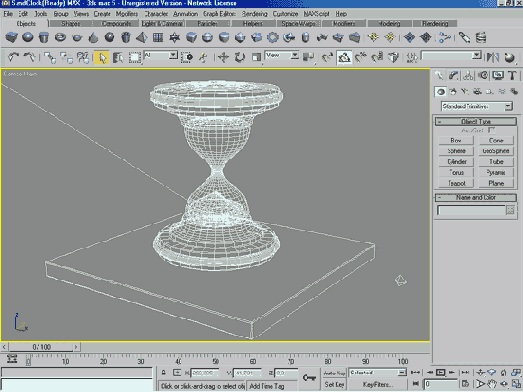The width and height of the screenshot is (523, 392).
Task: Click the Select and Link tool
Action: point(50,57)
